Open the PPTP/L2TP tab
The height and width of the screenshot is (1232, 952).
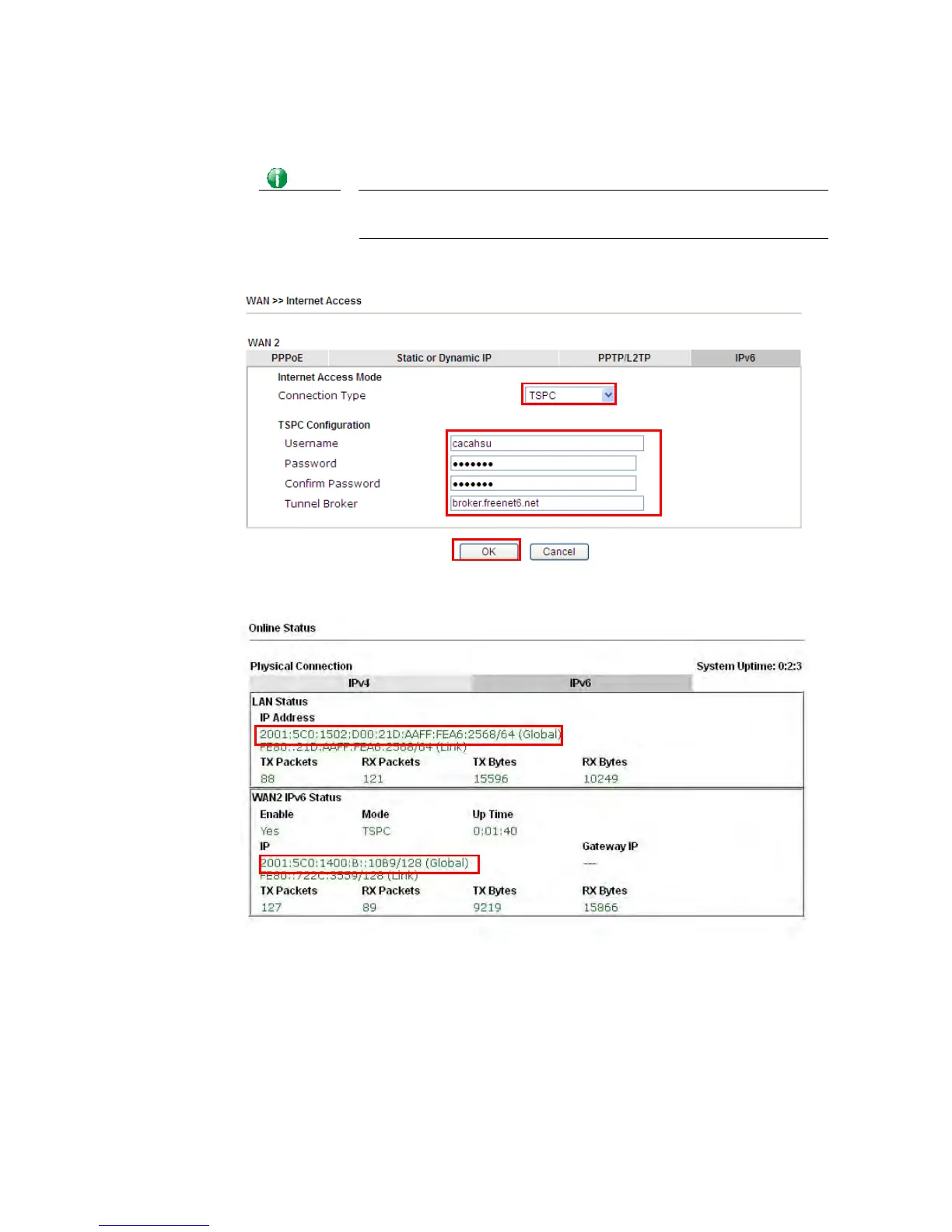pyautogui.click(x=624, y=358)
